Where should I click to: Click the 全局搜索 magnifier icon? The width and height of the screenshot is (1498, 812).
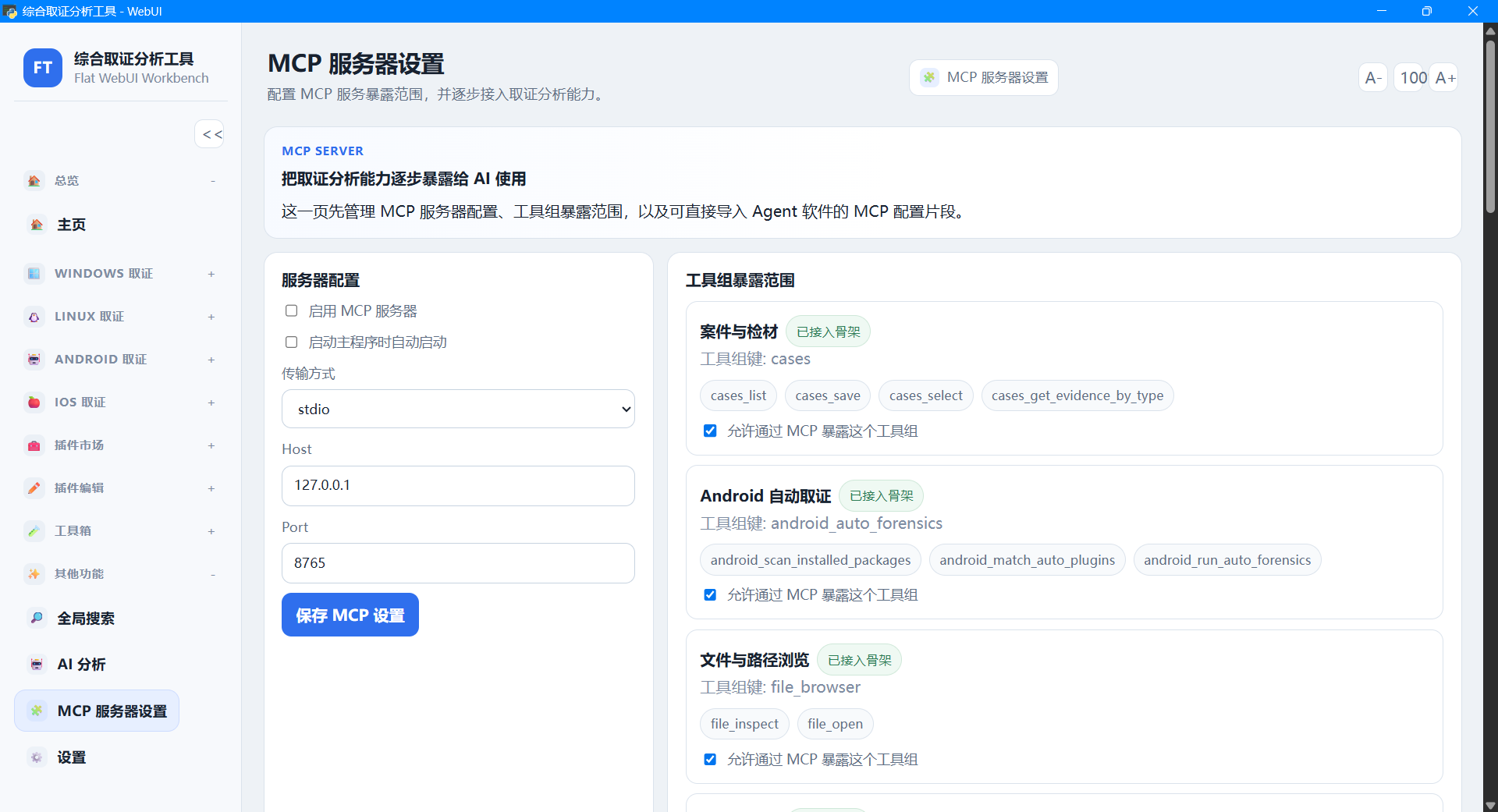click(37, 618)
